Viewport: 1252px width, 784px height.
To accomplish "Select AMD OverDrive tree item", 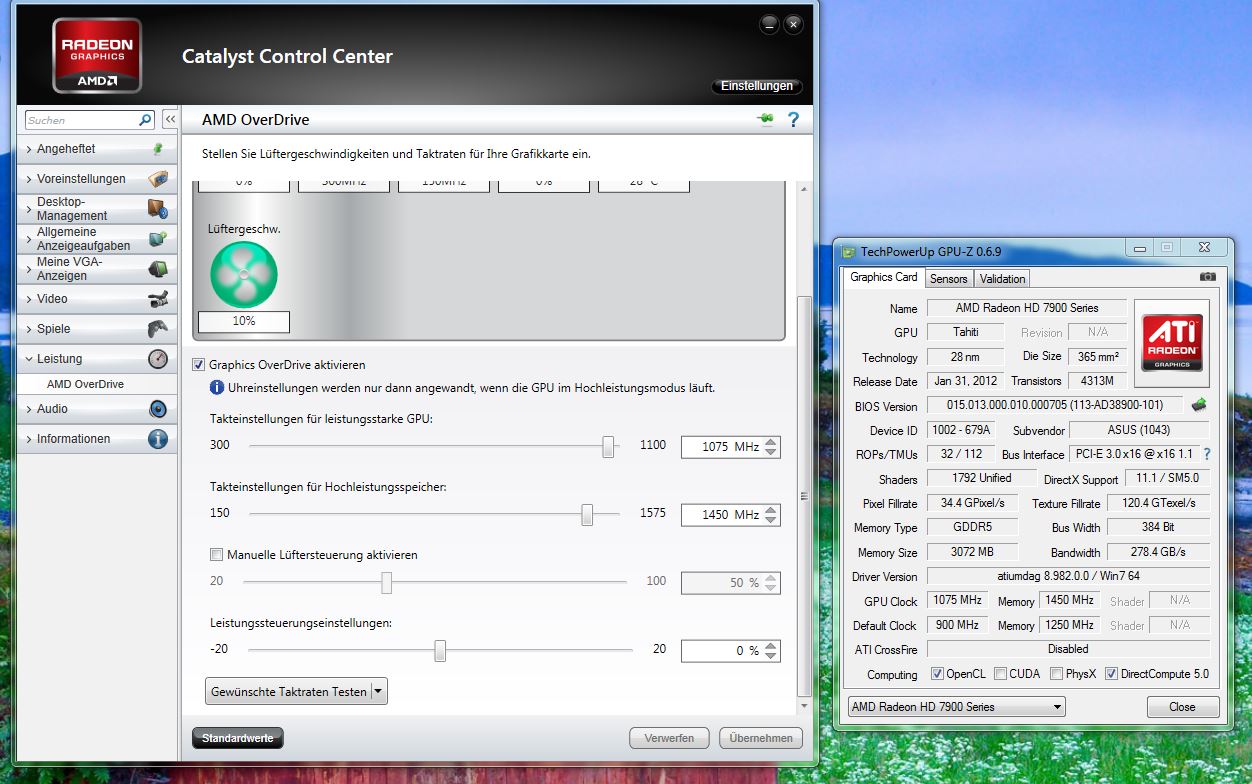I will pos(85,384).
